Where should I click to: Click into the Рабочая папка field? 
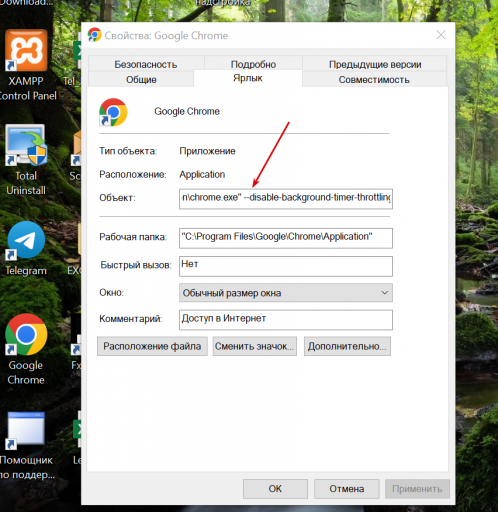(x=286, y=238)
